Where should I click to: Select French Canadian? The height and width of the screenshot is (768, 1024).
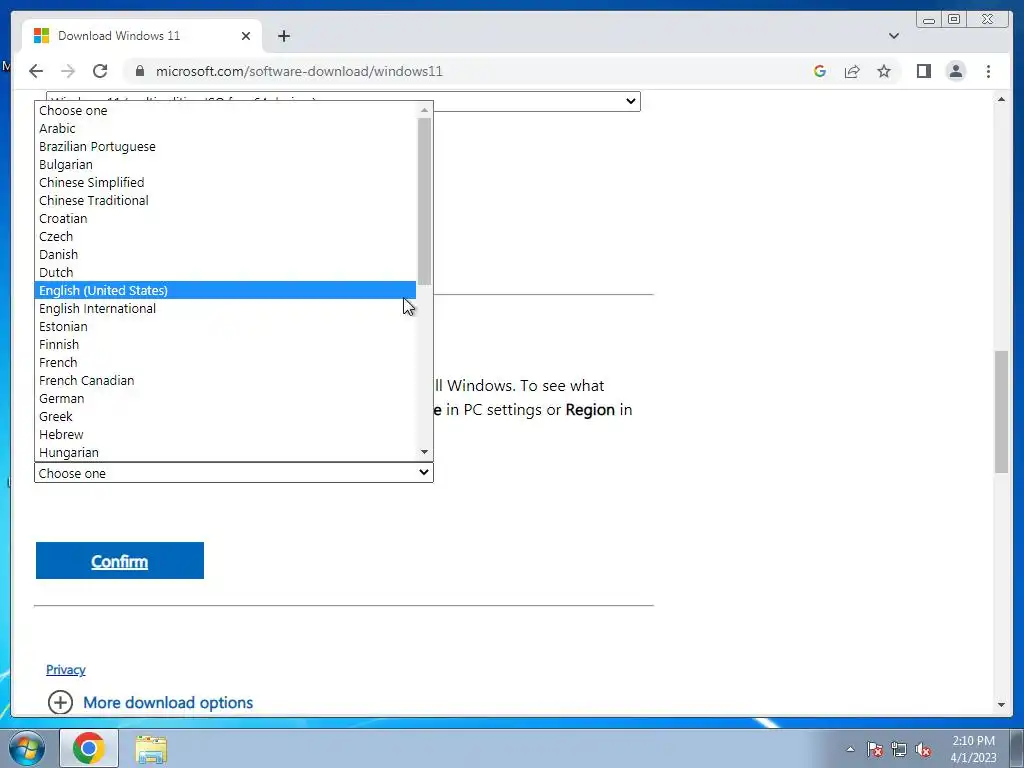pyautogui.click(x=225, y=380)
